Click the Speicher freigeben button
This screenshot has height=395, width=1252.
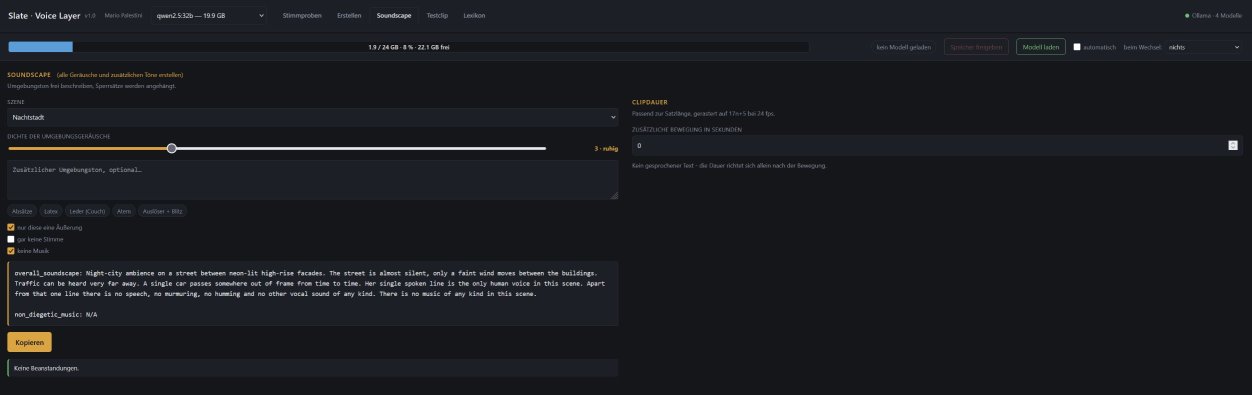click(976, 47)
